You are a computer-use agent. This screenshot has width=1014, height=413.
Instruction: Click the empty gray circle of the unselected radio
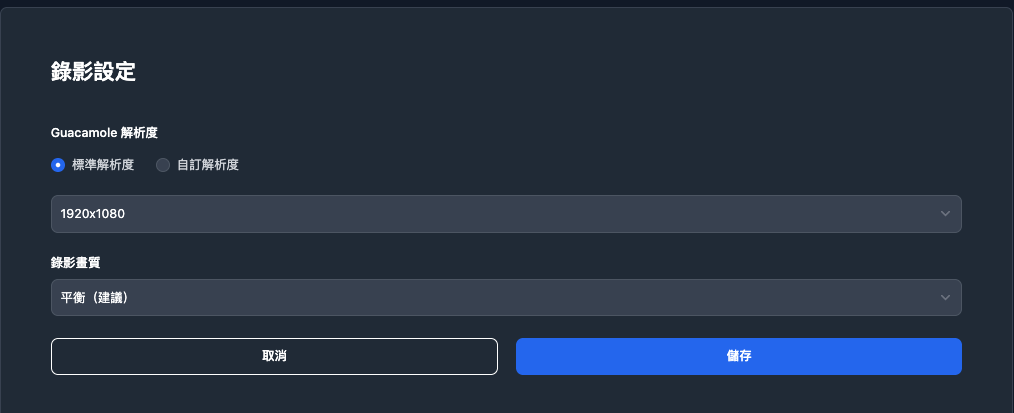tap(163, 165)
